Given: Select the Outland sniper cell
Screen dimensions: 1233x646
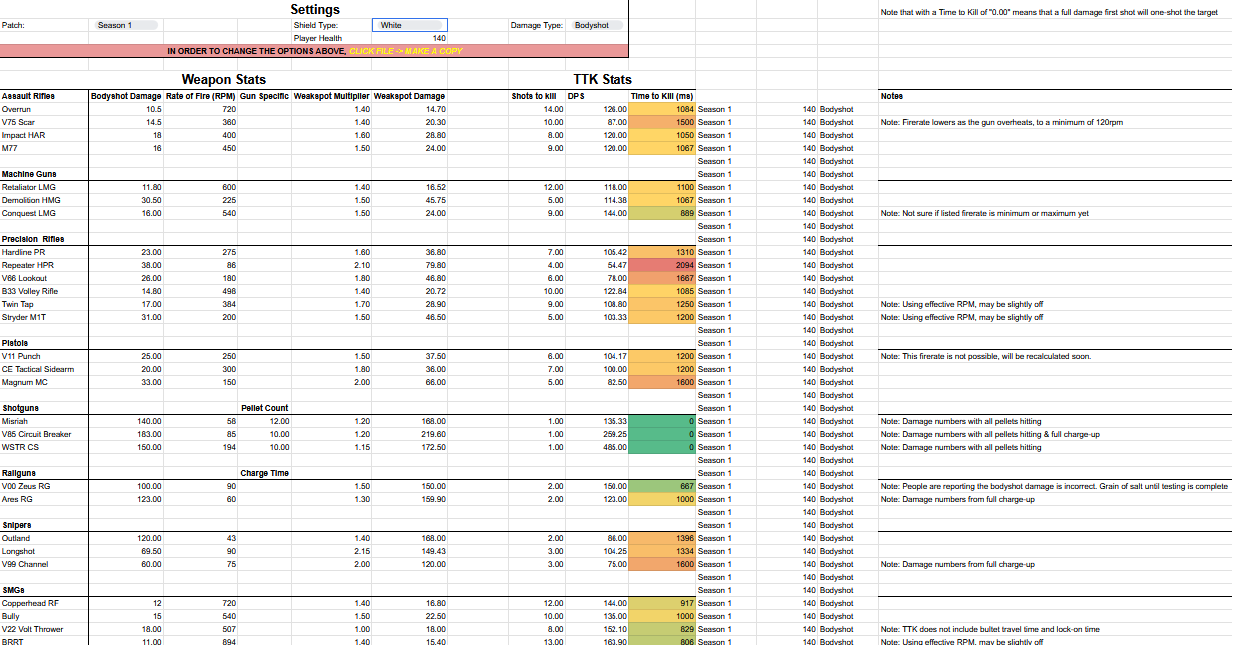Looking at the screenshot, I should 45,538.
